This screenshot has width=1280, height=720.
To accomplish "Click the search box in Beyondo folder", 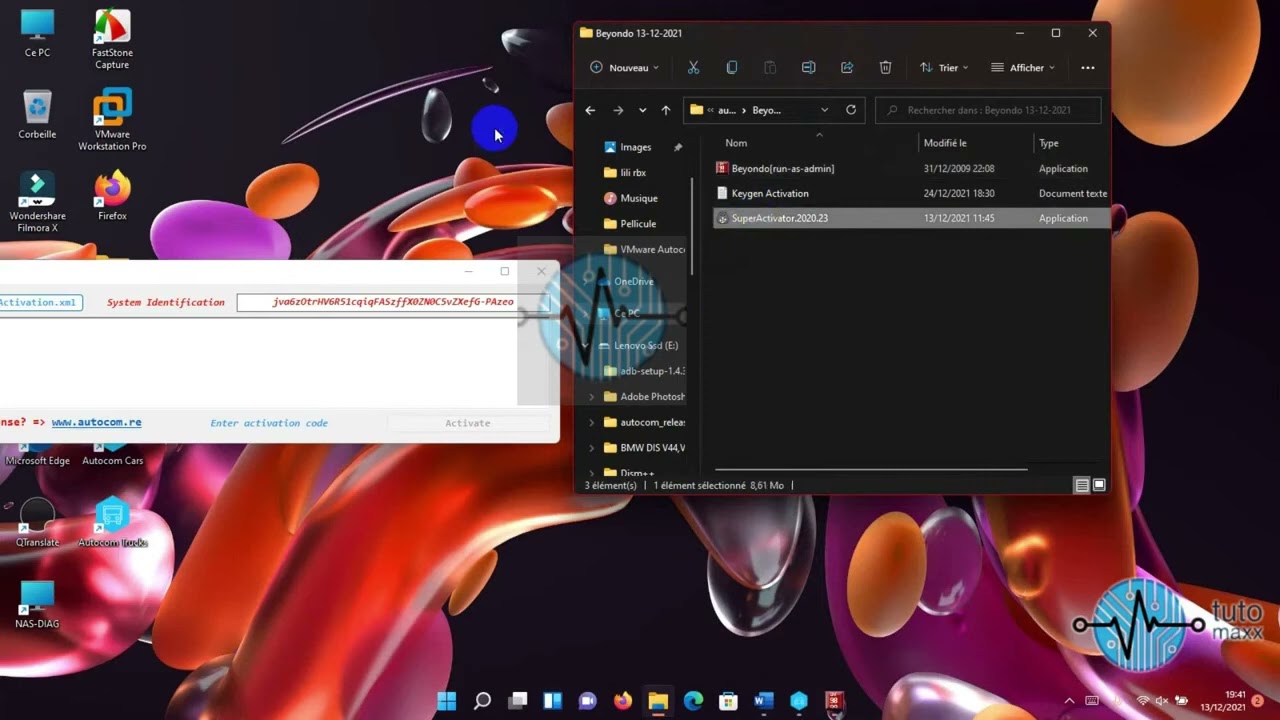I will pyautogui.click(x=988, y=110).
